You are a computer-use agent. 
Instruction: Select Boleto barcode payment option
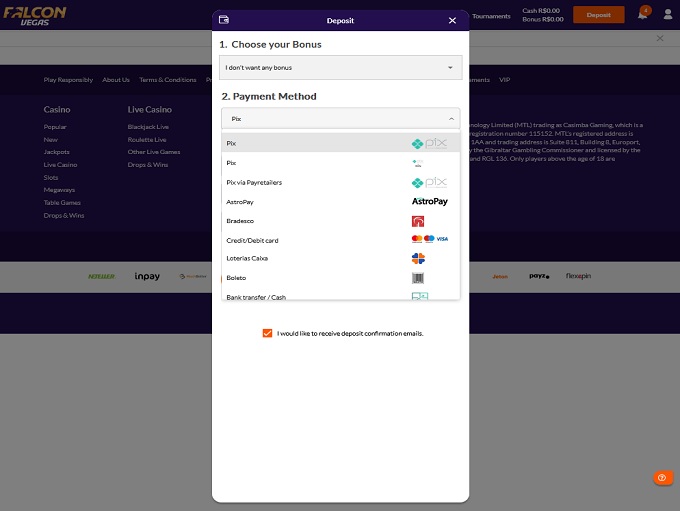pos(340,277)
